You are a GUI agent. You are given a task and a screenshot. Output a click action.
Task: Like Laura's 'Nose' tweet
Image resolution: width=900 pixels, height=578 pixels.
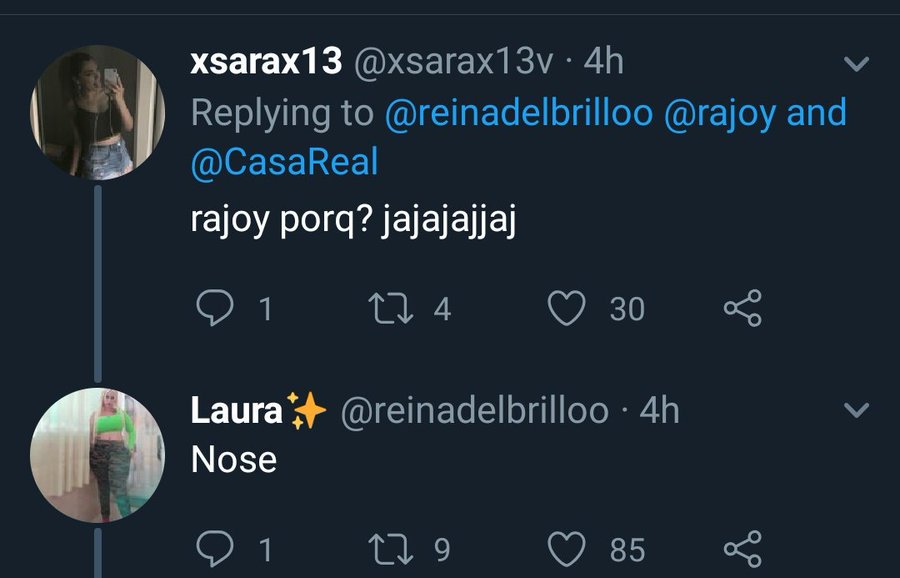pos(567,548)
